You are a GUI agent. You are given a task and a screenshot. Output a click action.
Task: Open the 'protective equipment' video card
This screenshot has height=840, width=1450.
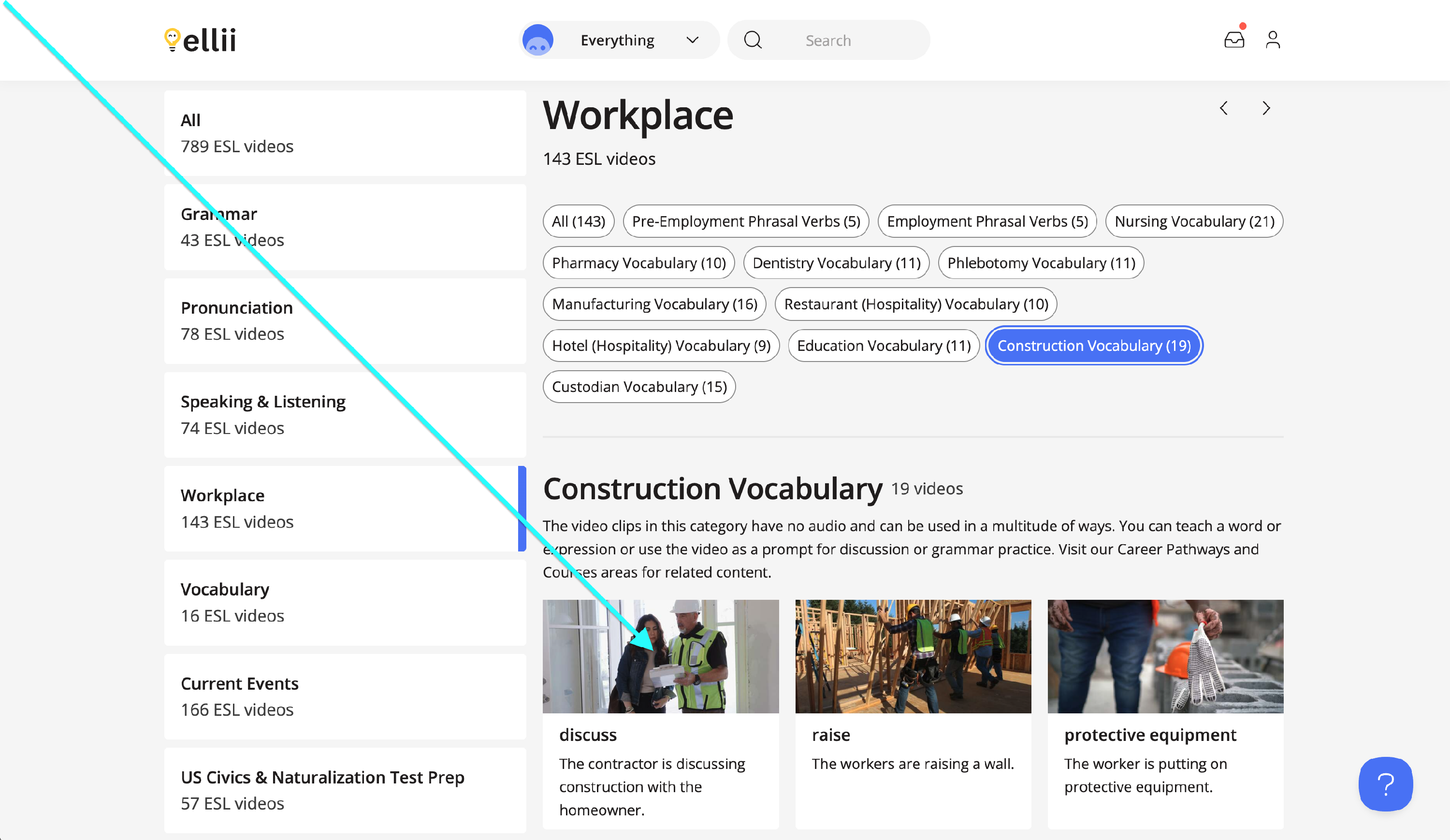pyautogui.click(x=1165, y=713)
